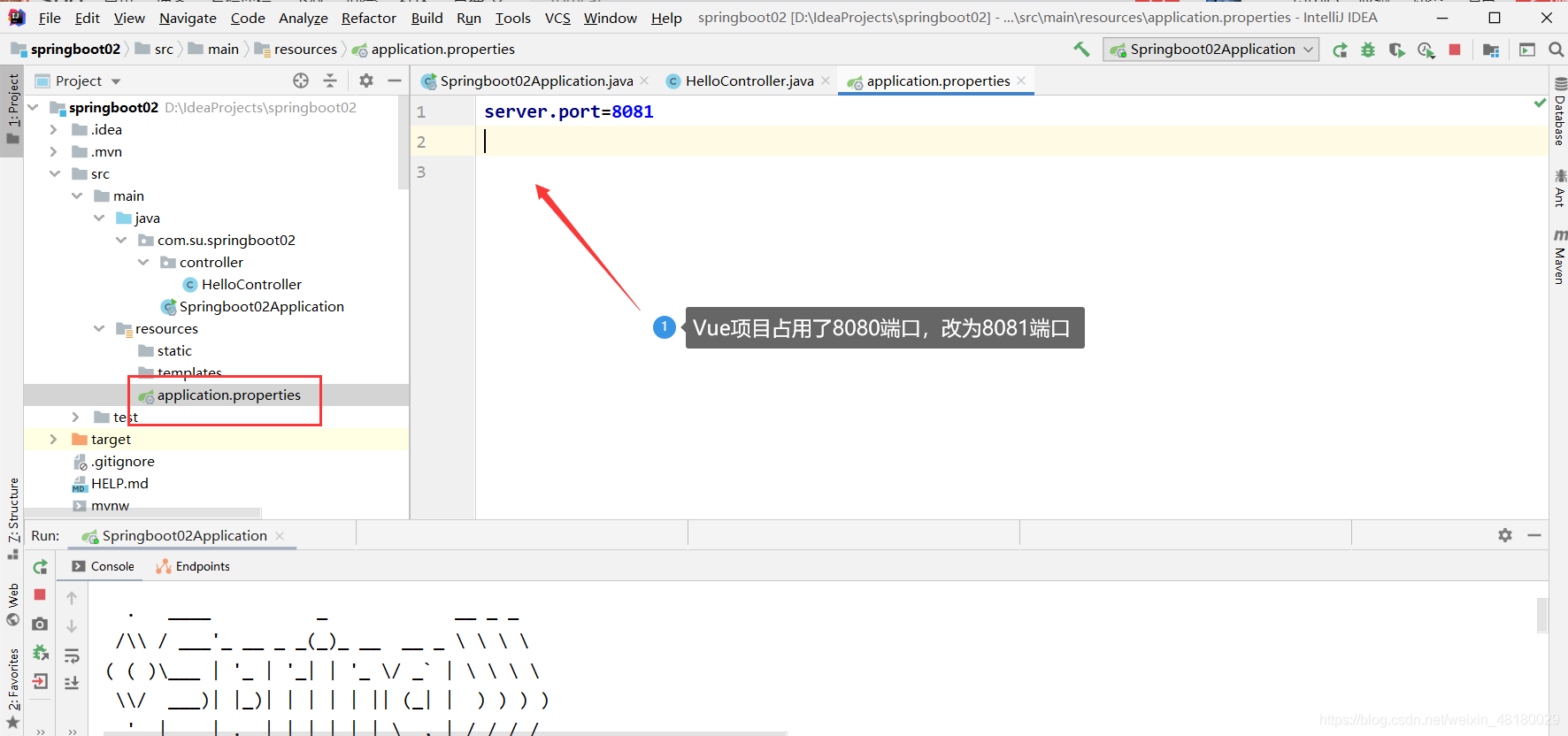
Task: Close the HelloController.java tab
Action: (826, 80)
